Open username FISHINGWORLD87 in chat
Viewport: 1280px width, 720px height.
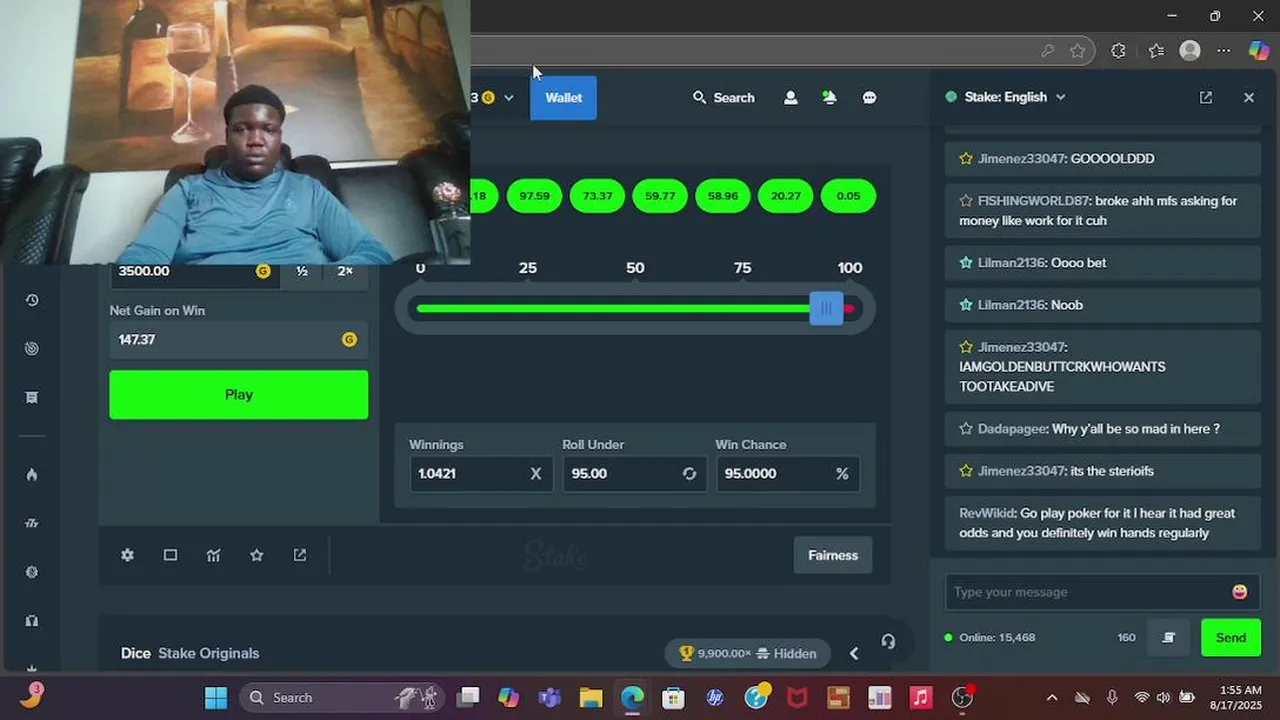click(x=1033, y=201)
